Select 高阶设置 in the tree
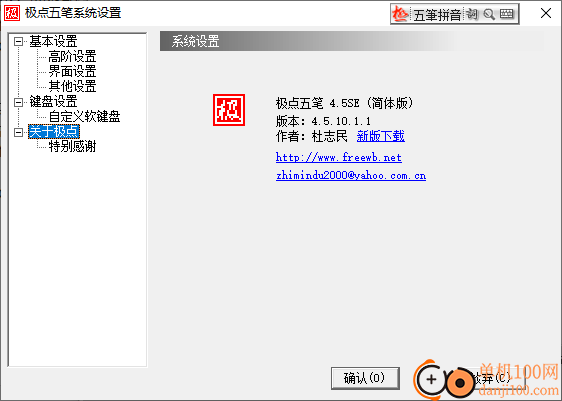Image resolution: width=562 pixels, height=401 pixels. 72,56
